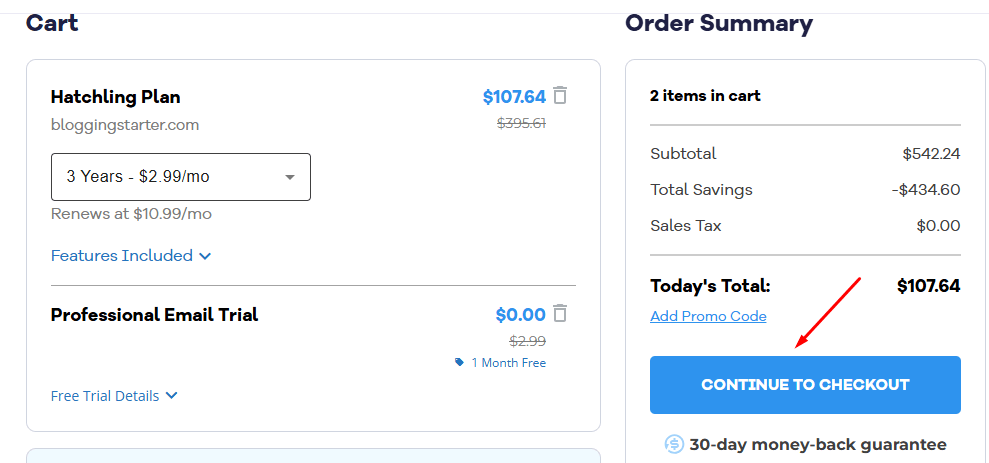Click the Total Savings value
The image size is (989, 463).
point(926,190)
